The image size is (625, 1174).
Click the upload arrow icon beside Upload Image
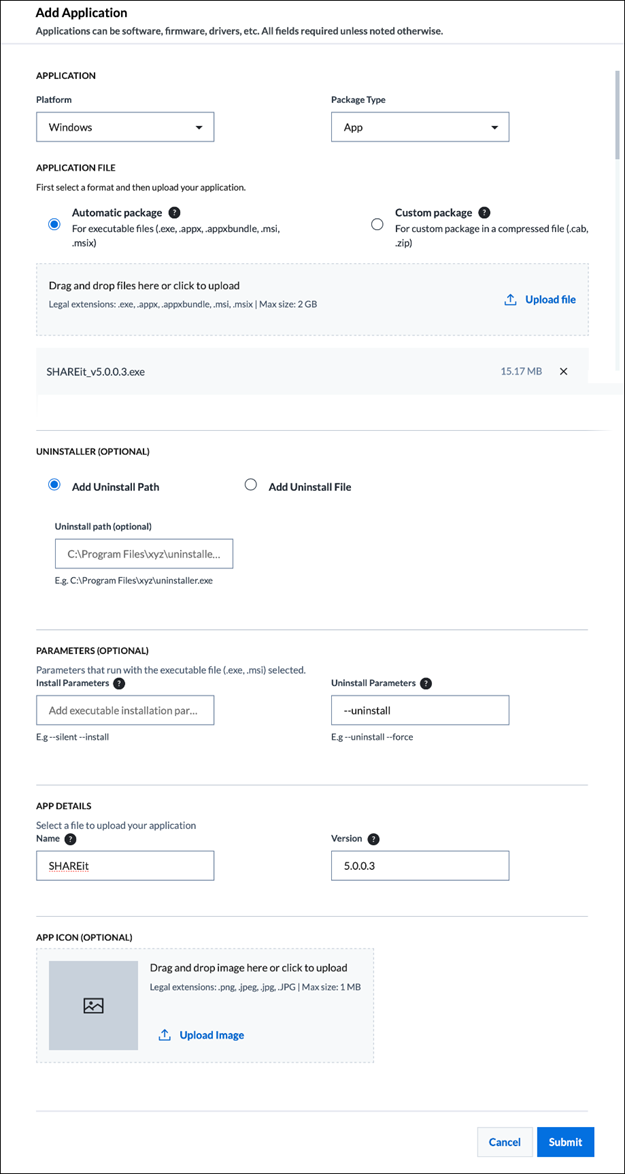tap(165, 1035)
